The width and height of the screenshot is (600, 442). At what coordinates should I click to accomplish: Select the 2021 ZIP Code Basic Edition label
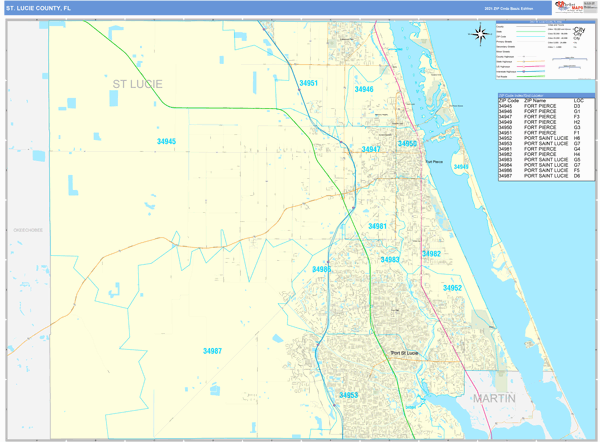click(x=509, y=8)
